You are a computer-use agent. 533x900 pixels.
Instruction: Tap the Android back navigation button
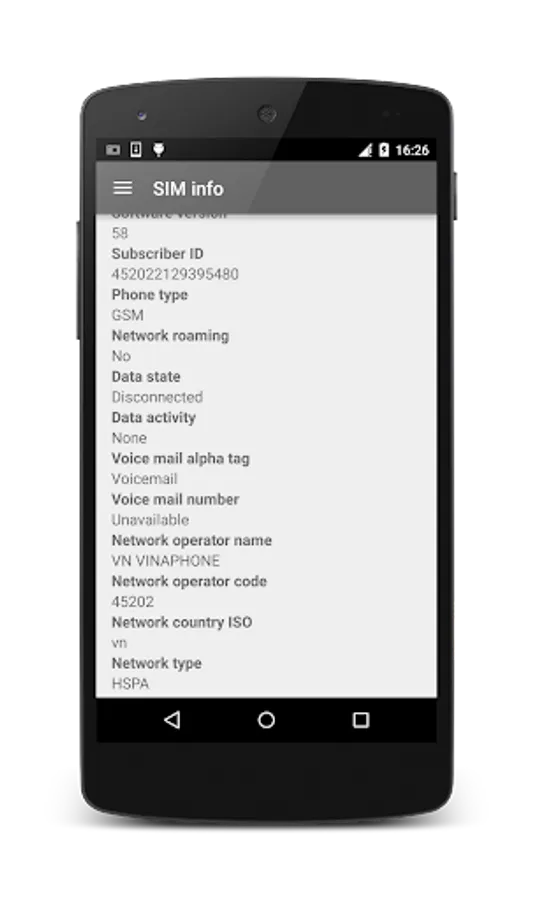click(x=172, y=719)
